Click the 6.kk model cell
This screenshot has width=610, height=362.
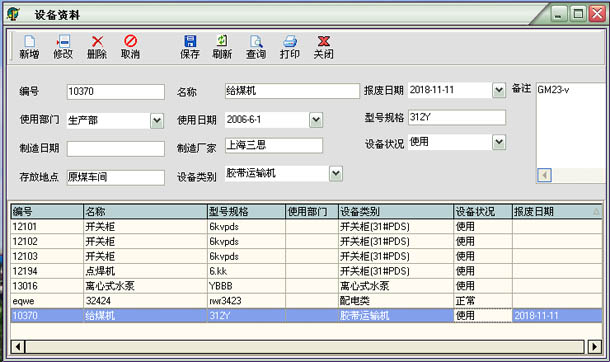[246, 271]
